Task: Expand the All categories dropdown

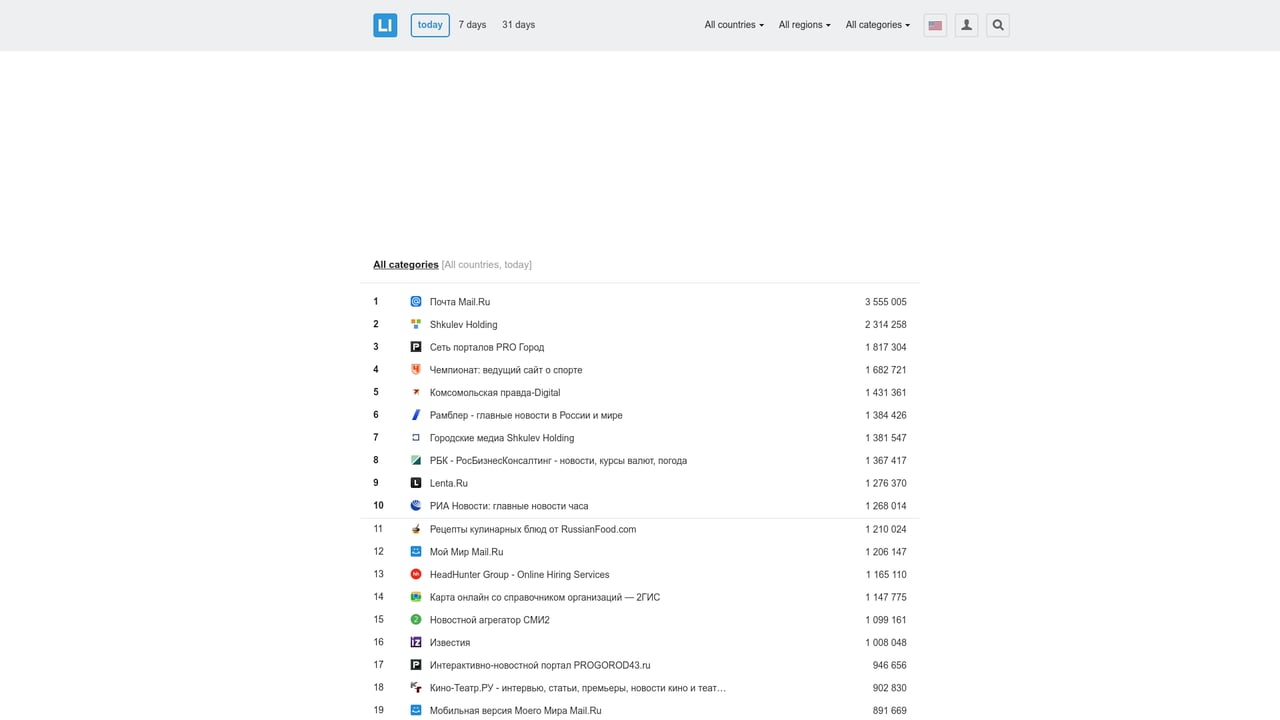Action: 877,25
